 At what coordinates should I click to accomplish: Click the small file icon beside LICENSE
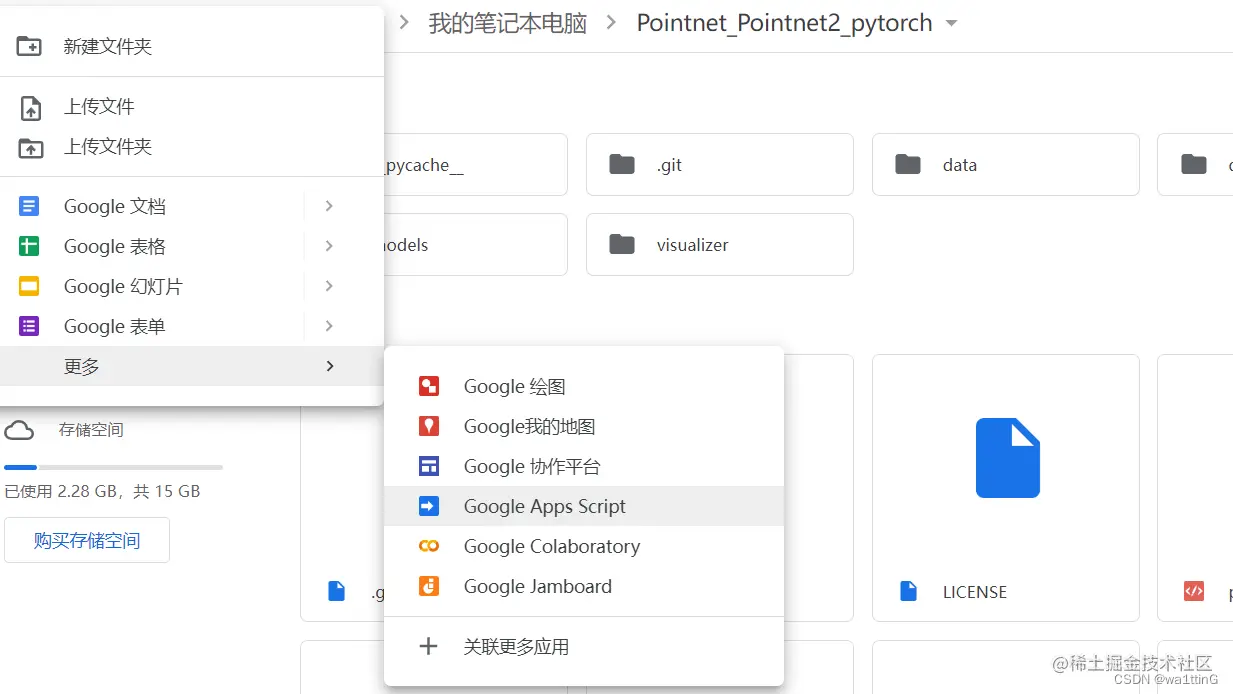[x=908, y=591]
